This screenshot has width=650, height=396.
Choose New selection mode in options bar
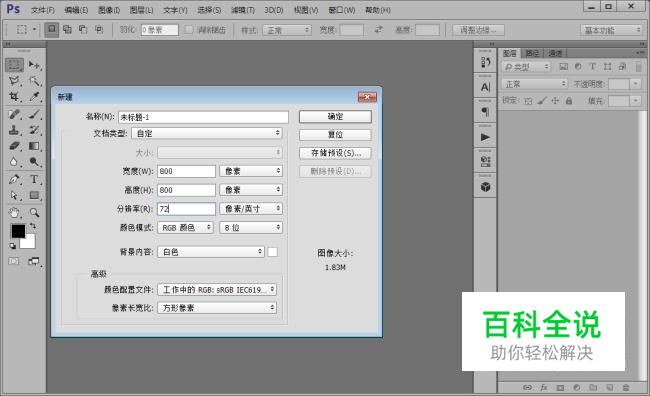pyautogui.click(x=52, y=29)
